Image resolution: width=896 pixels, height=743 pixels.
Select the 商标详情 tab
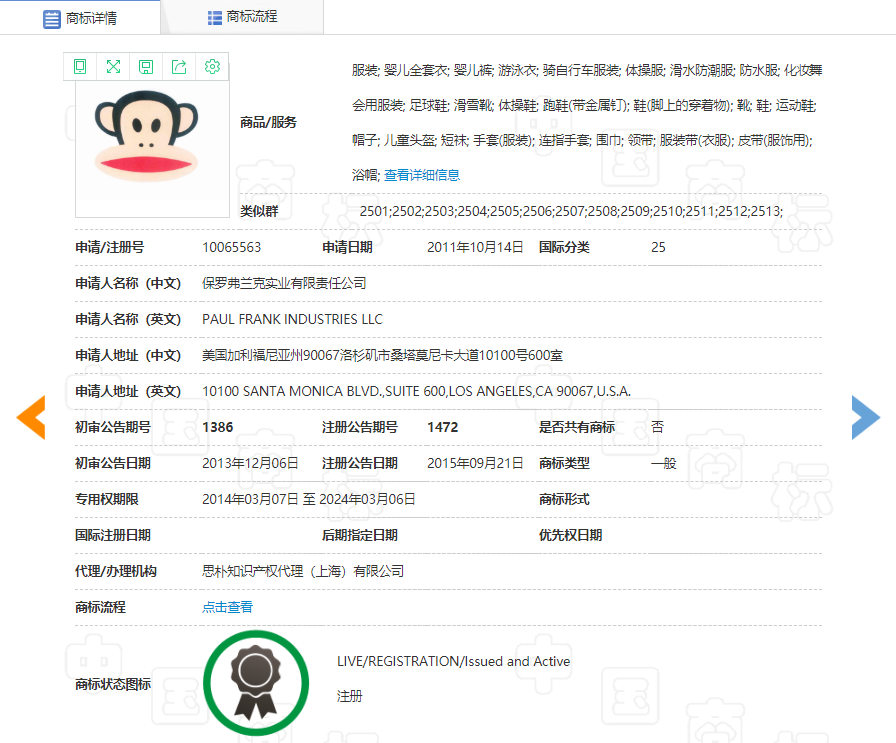[x=80, y=18]
